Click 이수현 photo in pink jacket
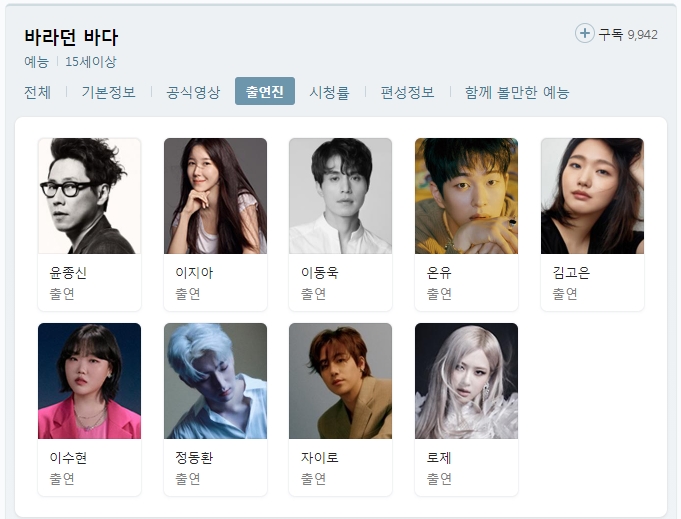Viewport: 681px width, 519px height. click(89, 381)
